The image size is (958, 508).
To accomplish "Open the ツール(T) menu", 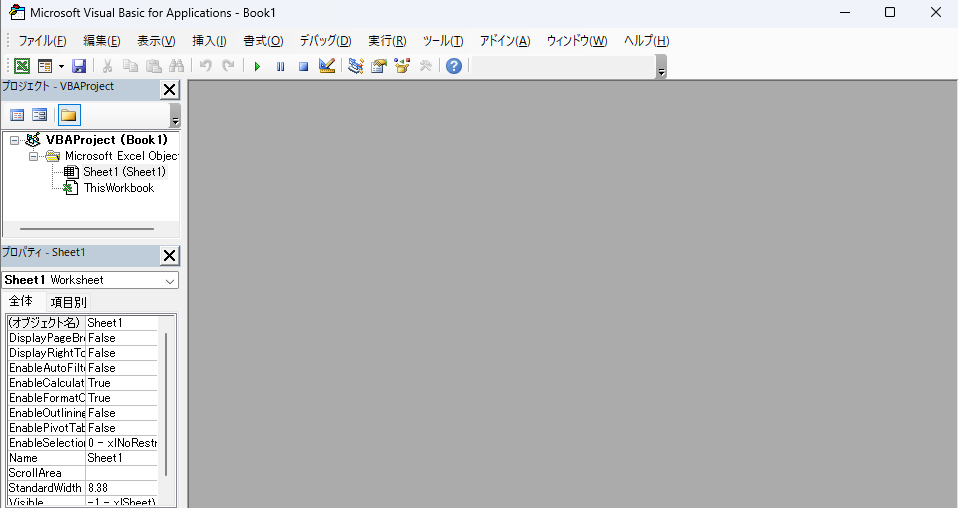I will point(443,41).
